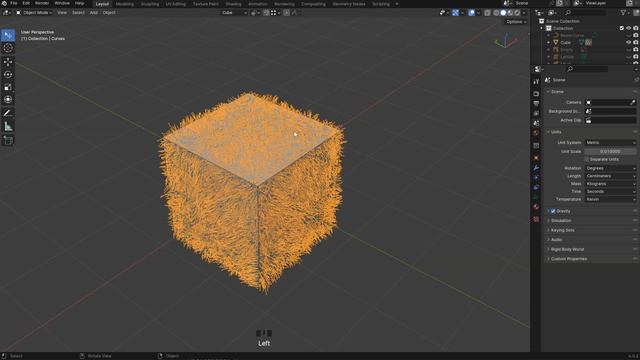The width and height of the screenshot is (640, 360).
Task: Switch to the Geometry Nodes workspace tab
Action: tap(349, 4)
